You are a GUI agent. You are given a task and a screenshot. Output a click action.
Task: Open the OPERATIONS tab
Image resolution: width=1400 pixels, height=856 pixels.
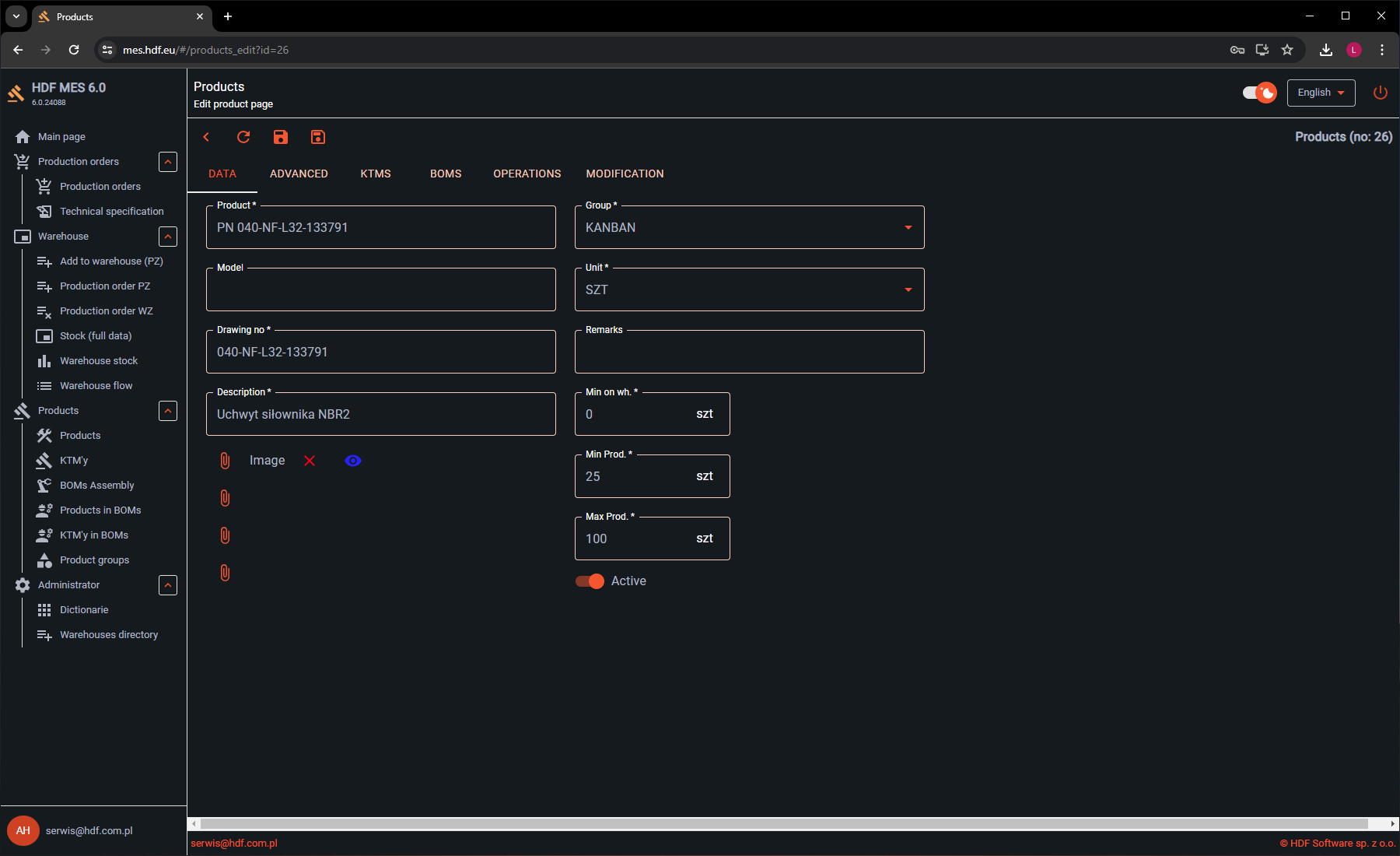point(527,174)
